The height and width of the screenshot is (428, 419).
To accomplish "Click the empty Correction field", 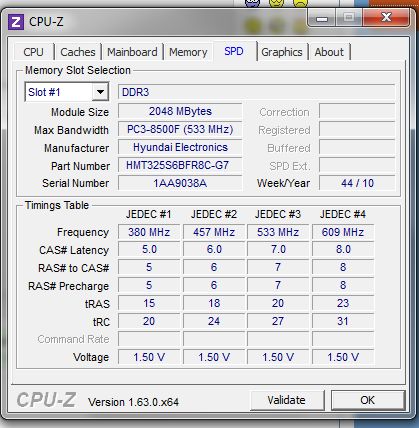I will click(x=357, y=111).
